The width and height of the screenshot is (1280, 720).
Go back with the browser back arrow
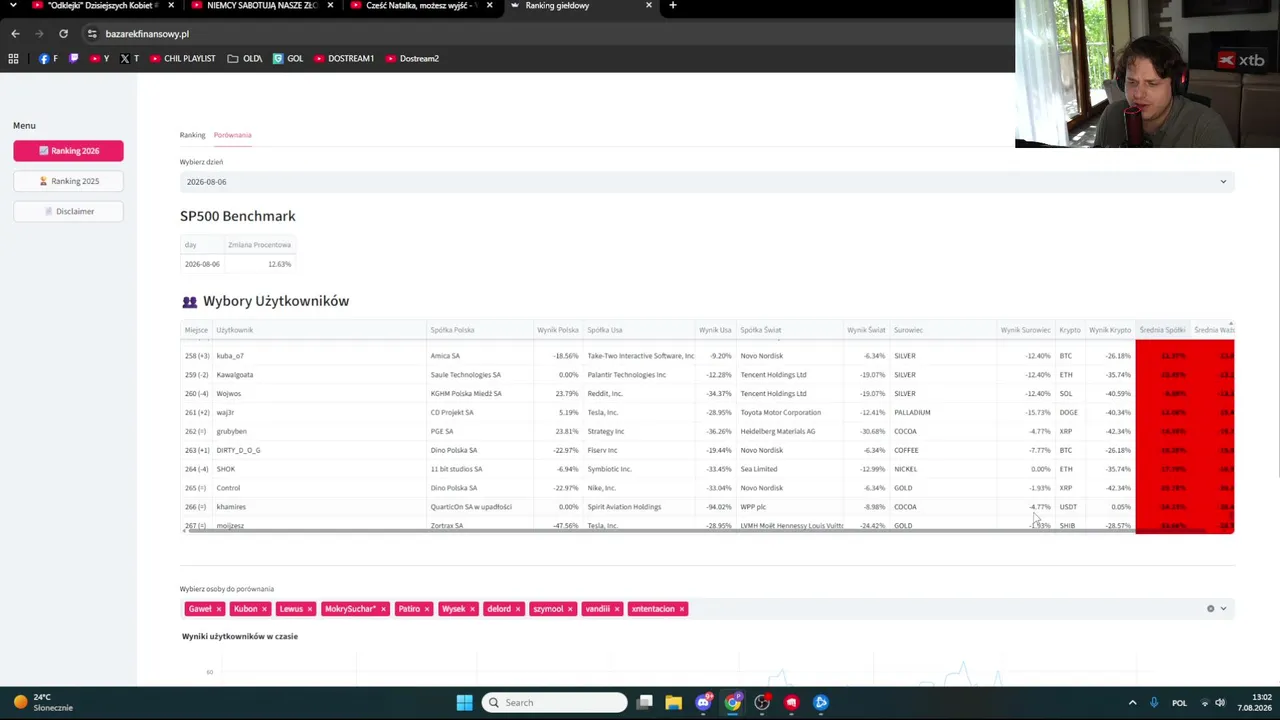[15, 33]
